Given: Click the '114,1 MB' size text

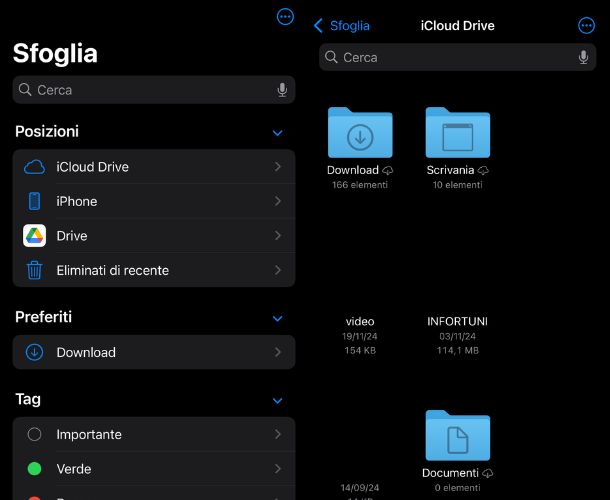Looking at the screenshot, I should 458,351.
